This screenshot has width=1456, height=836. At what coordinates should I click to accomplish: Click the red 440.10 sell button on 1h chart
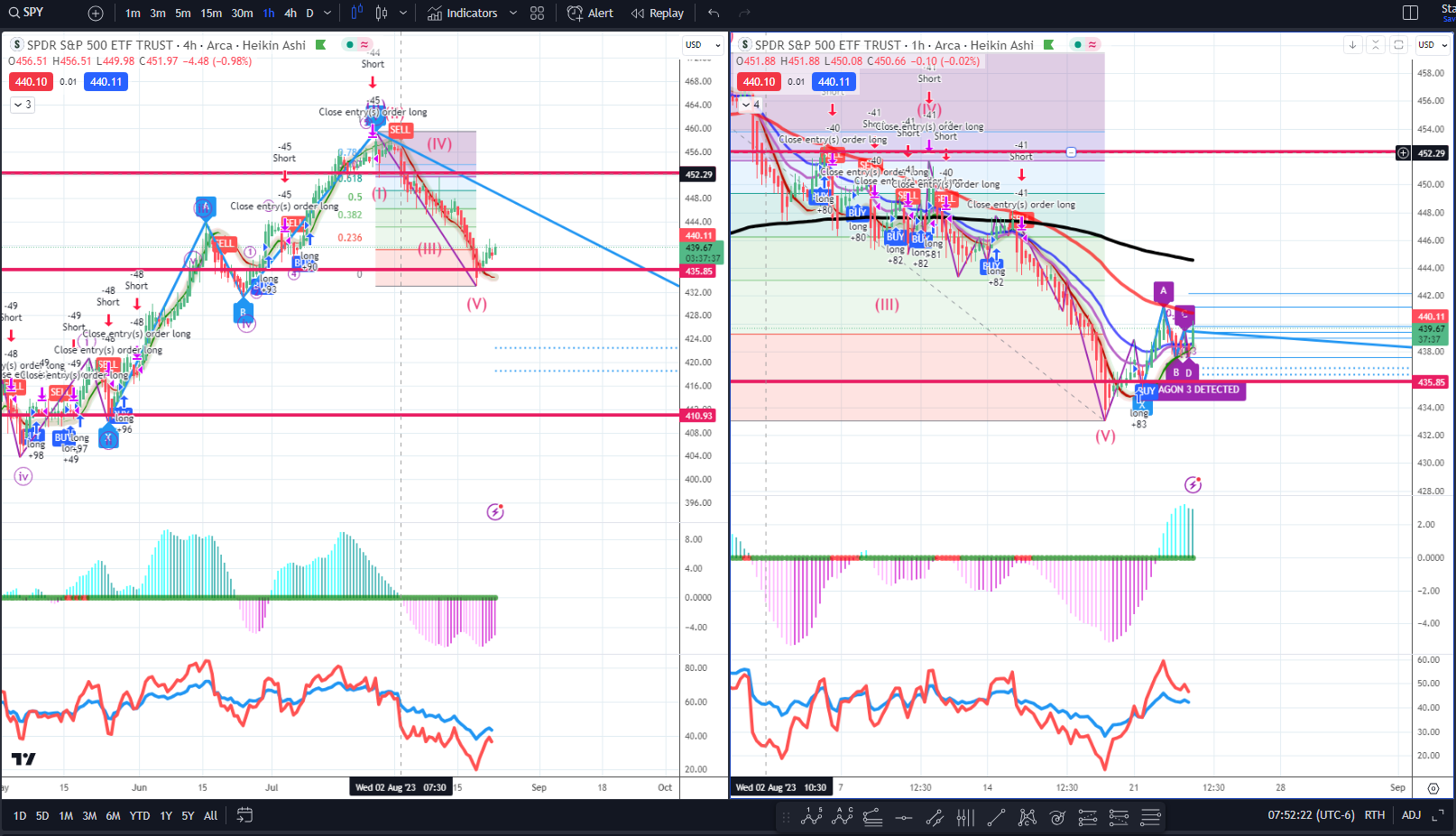coord(759,82)
